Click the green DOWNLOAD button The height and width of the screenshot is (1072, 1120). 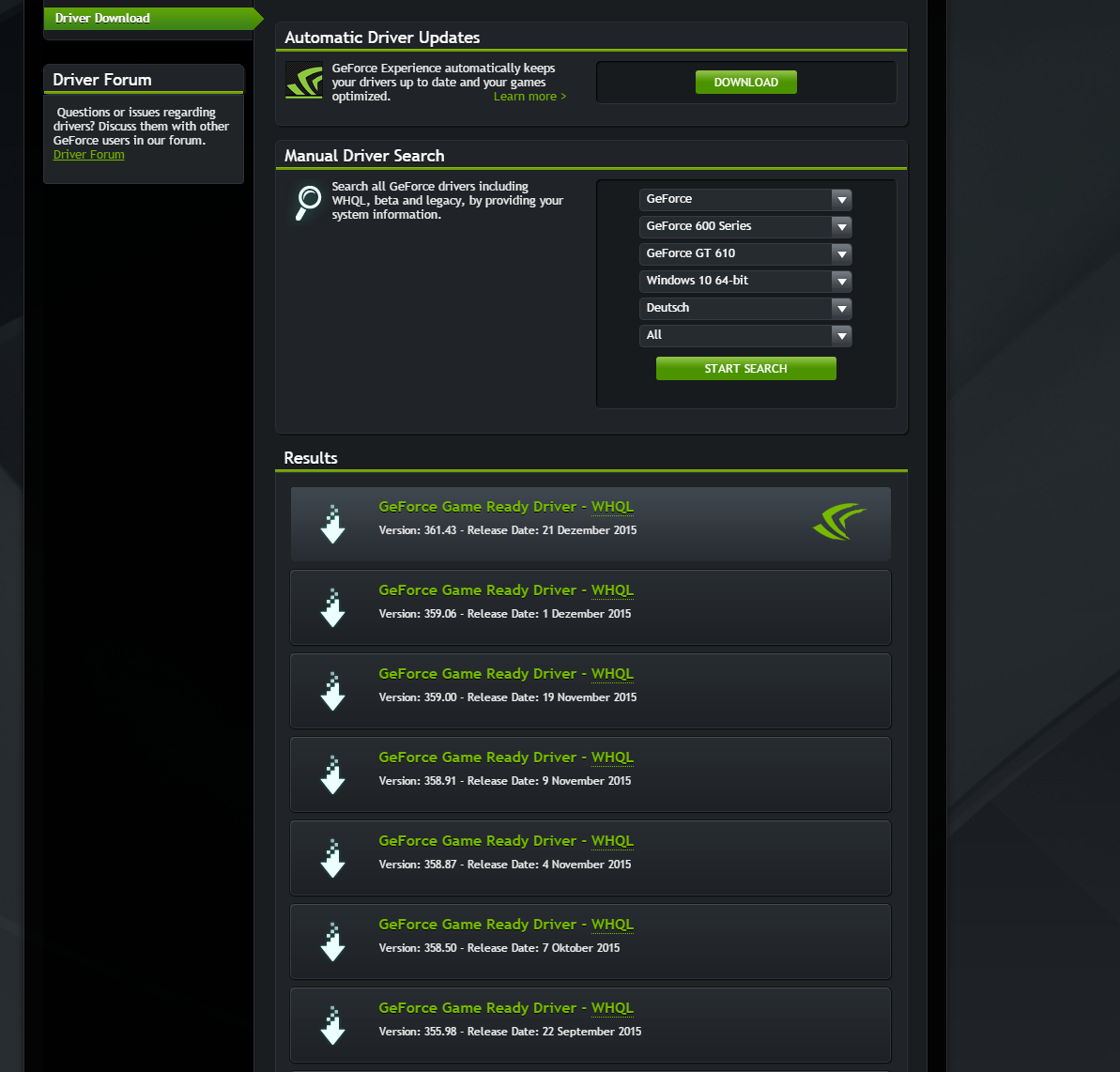(745, 82)
